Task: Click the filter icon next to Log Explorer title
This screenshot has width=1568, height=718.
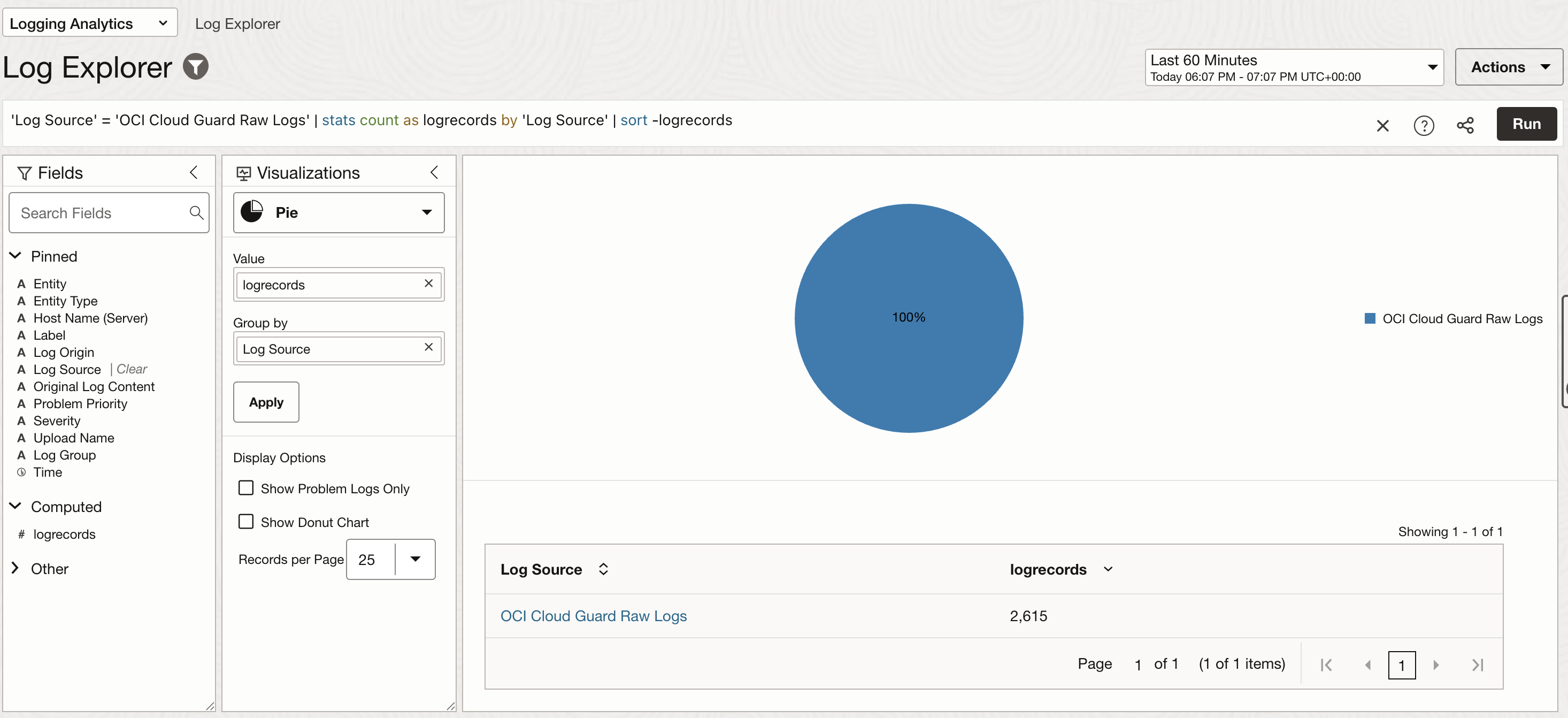Action: click(x=195, y=66)
